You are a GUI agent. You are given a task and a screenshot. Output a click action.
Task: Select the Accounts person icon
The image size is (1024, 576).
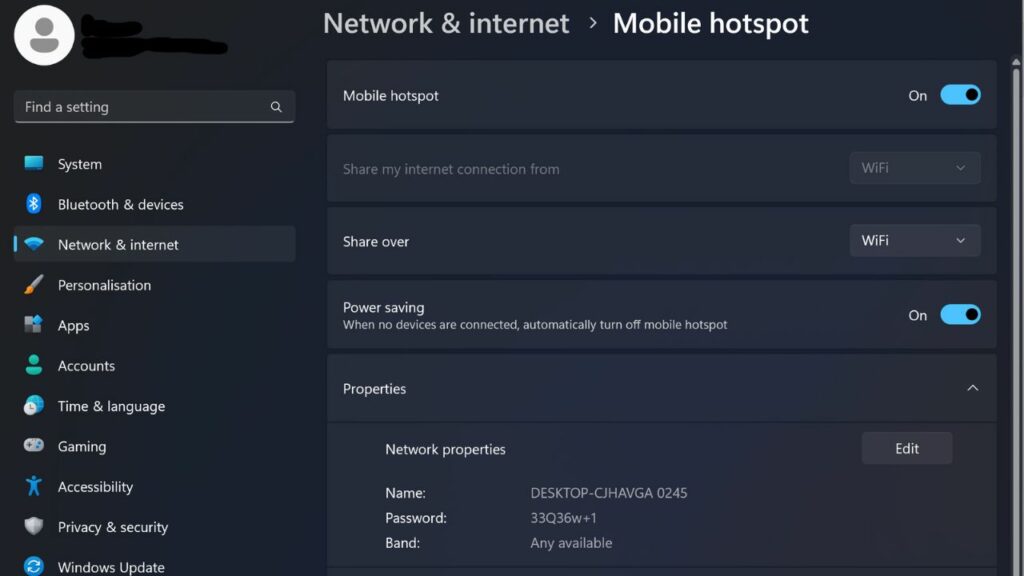(x=34, y=366)
